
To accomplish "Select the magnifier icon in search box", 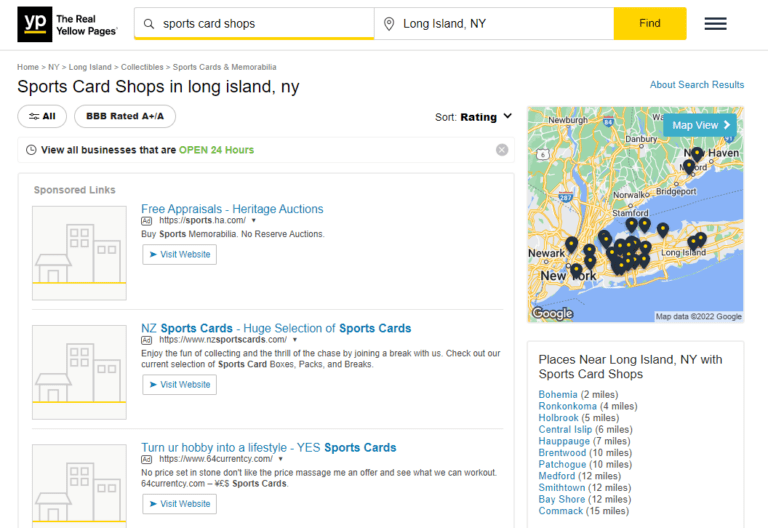I will click(x=149, y=24).
